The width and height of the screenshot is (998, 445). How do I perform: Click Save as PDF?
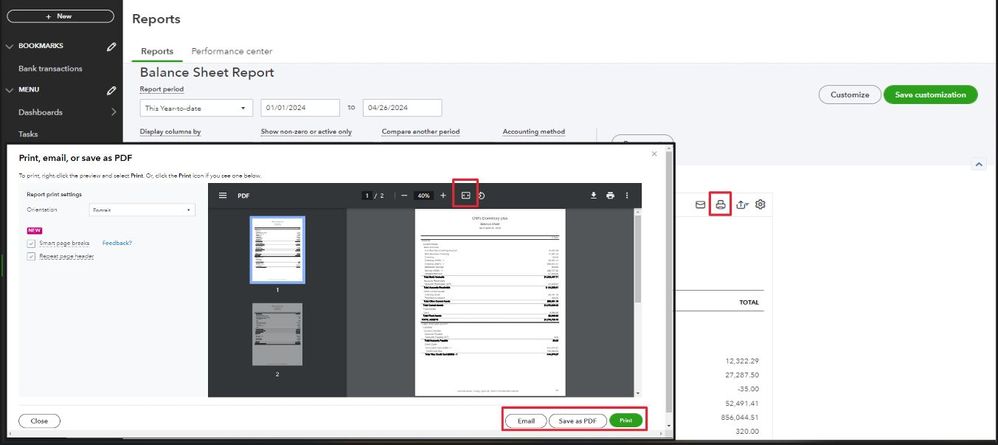(x=578, y=421)
